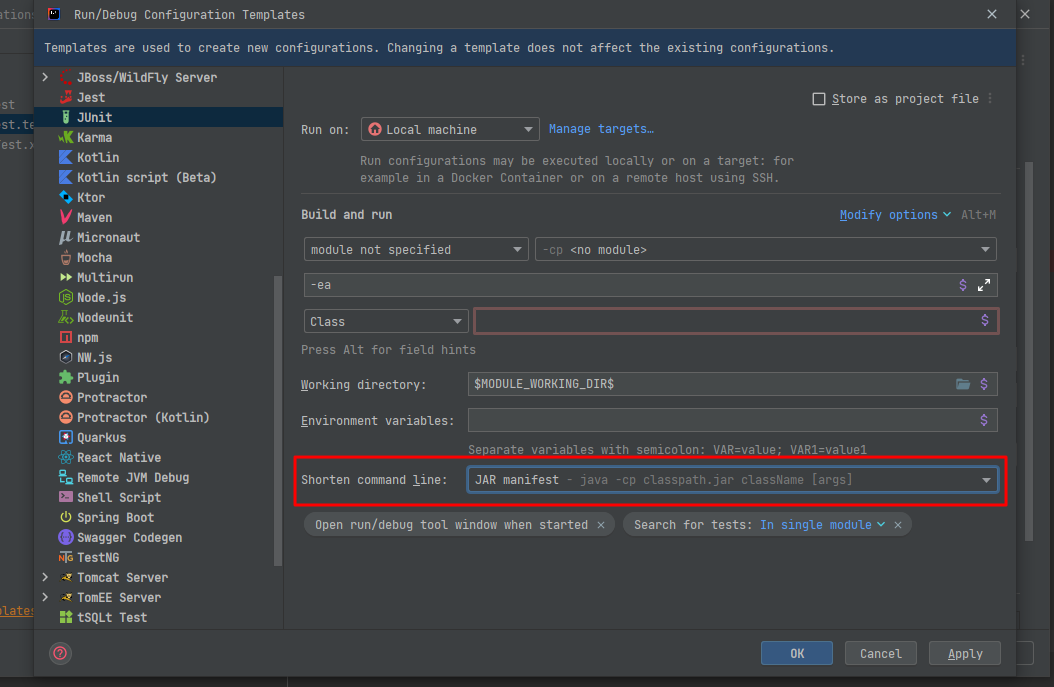Expand the VM options field editor
The image size is (1054, 687).
984,285
